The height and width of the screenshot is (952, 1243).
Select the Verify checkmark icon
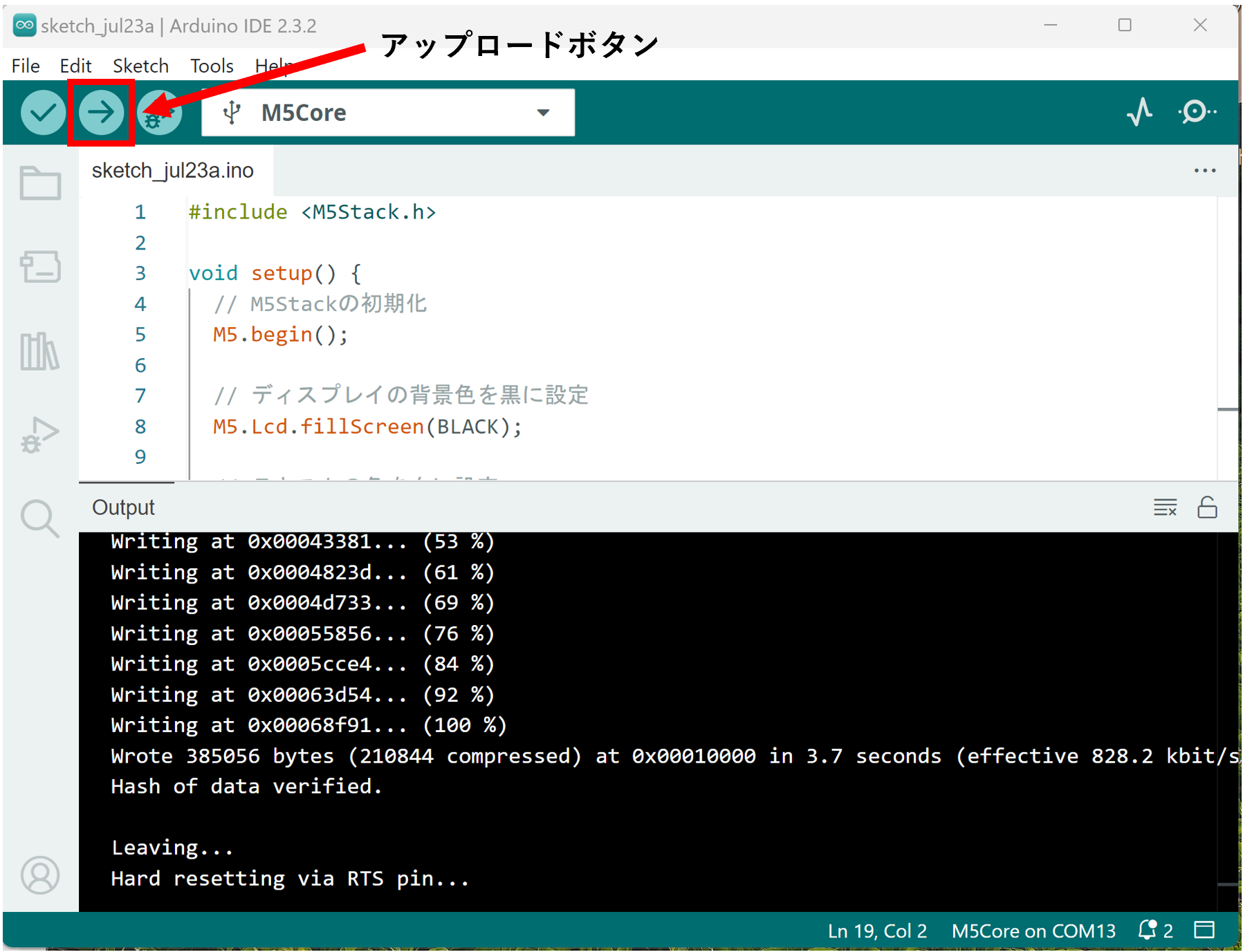coord(42,112)
